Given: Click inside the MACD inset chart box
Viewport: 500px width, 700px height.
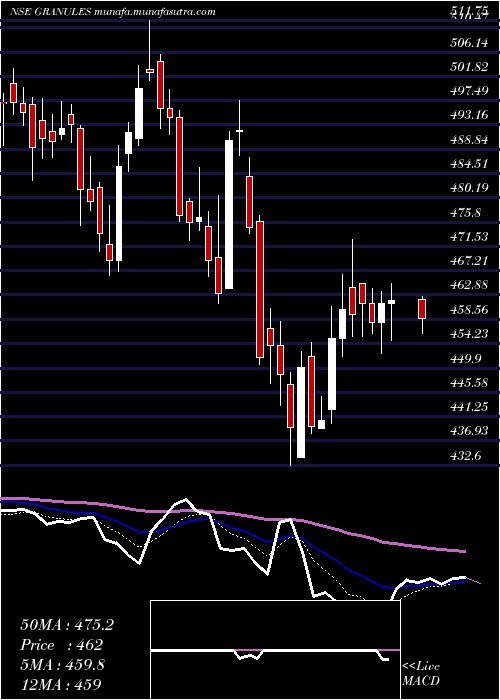Looking at the screenshot, I should [x=275, y=650].
